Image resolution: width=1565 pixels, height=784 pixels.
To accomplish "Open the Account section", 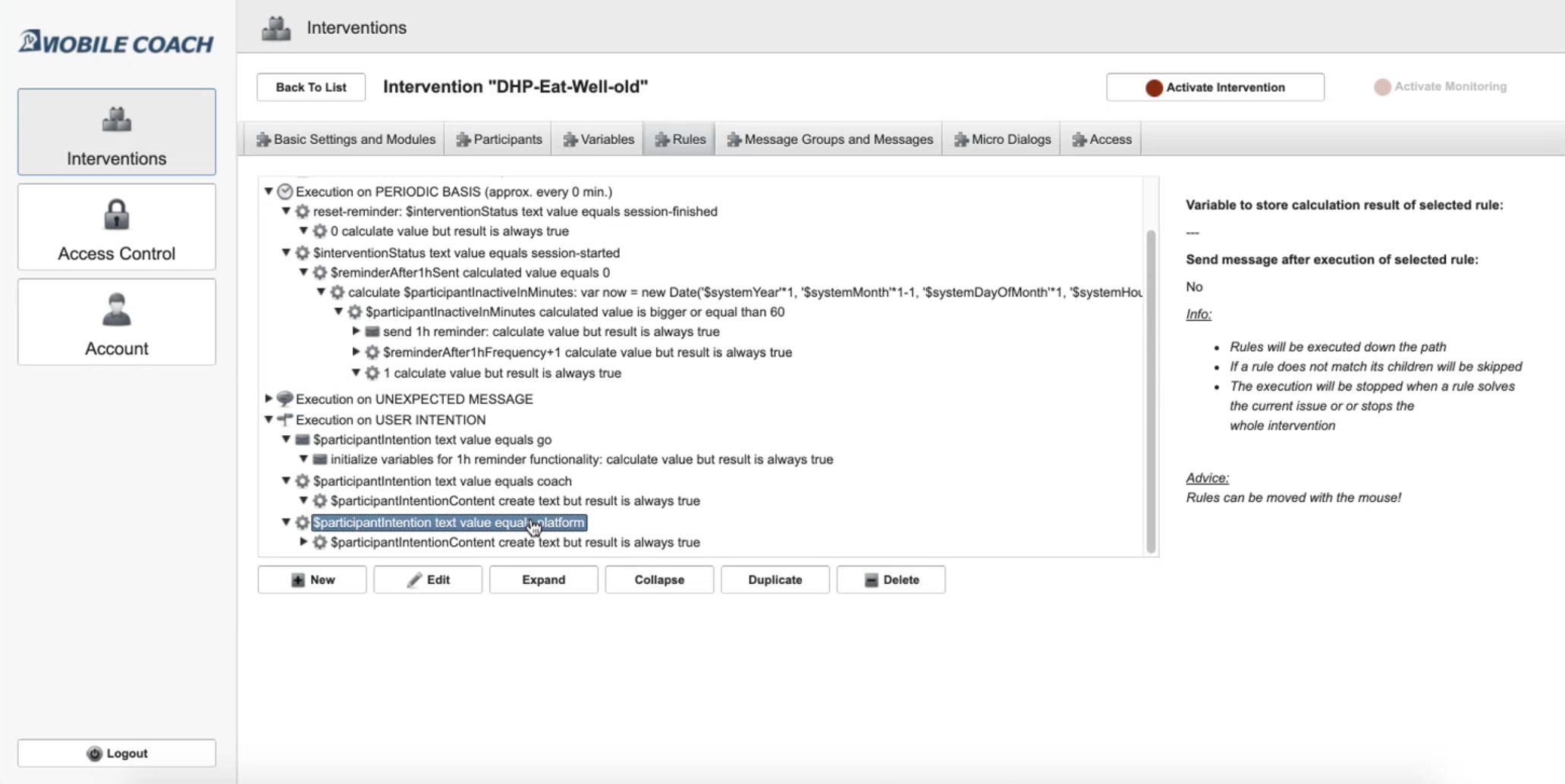I will pyautogui.click(x=117, y=321).
